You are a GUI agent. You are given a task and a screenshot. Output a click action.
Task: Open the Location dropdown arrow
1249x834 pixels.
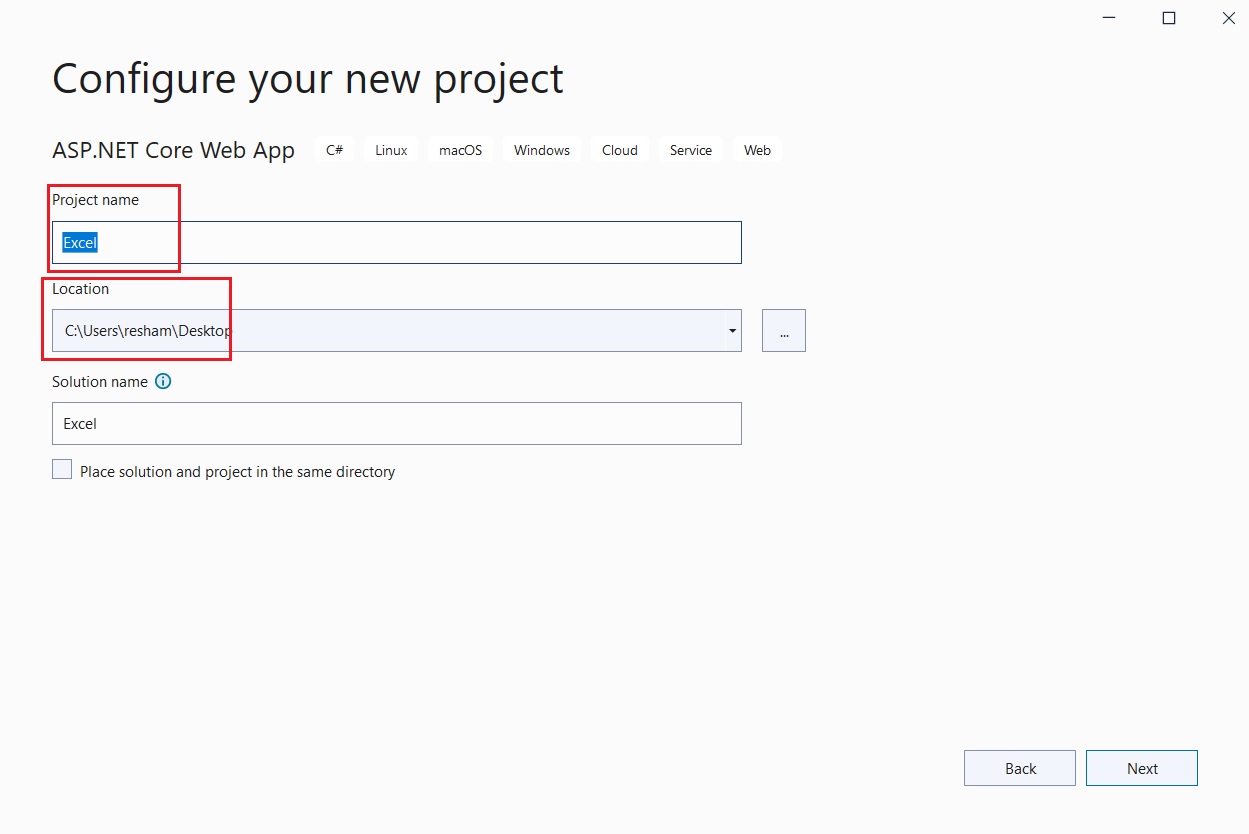(x=733, y=330)
